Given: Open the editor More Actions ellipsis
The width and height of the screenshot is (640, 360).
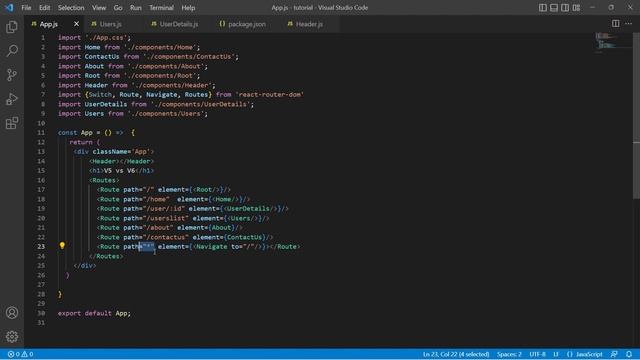Looking at the screenshot, I should pos(629,24).
